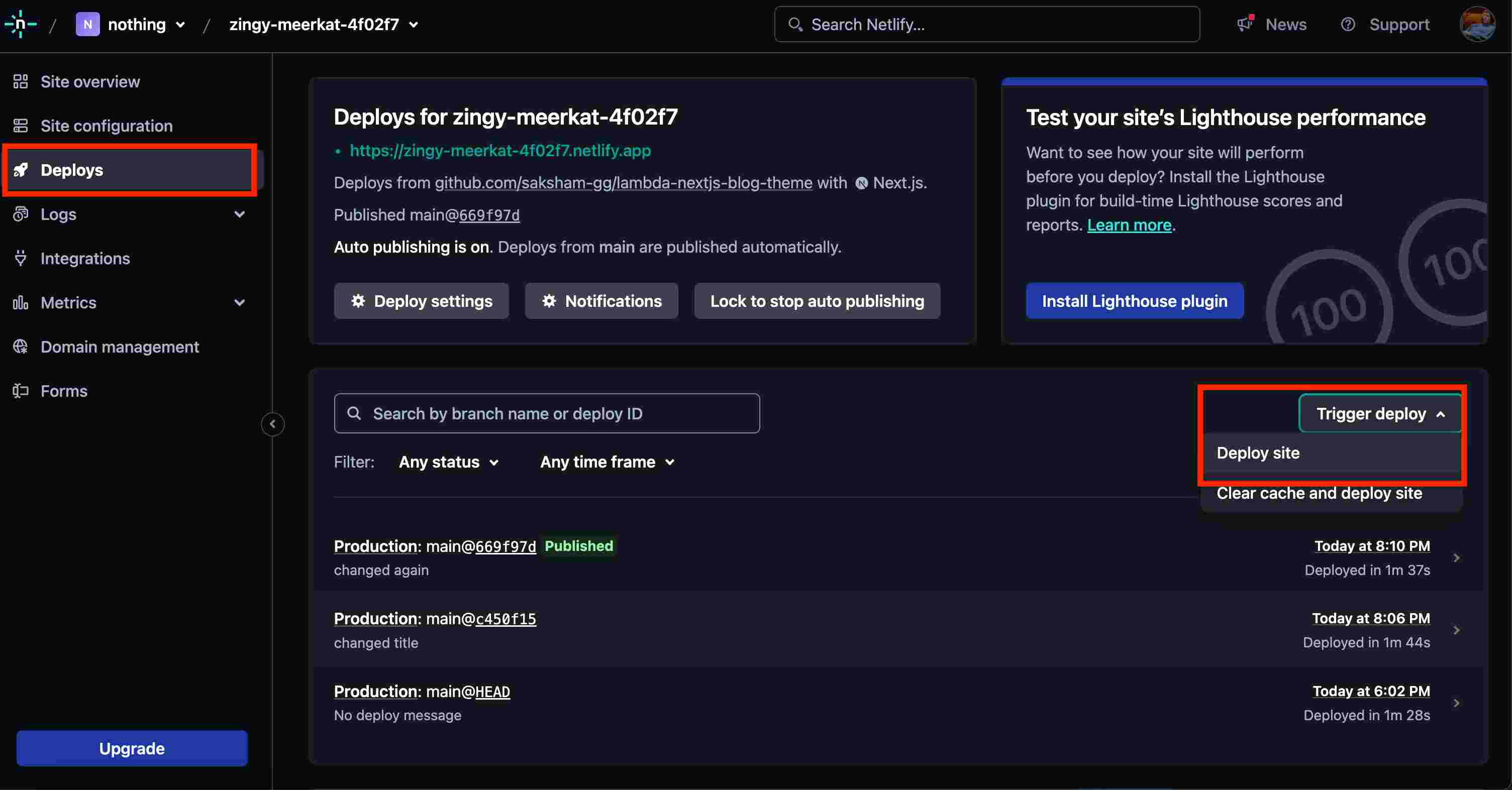Go to Site overview

(x=90, y=81)
